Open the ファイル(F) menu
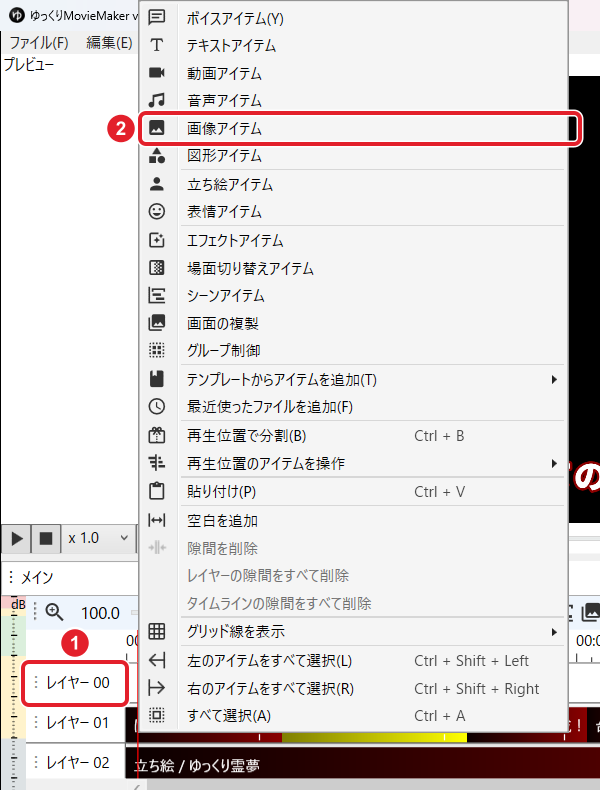 click(x=39, y=42)
